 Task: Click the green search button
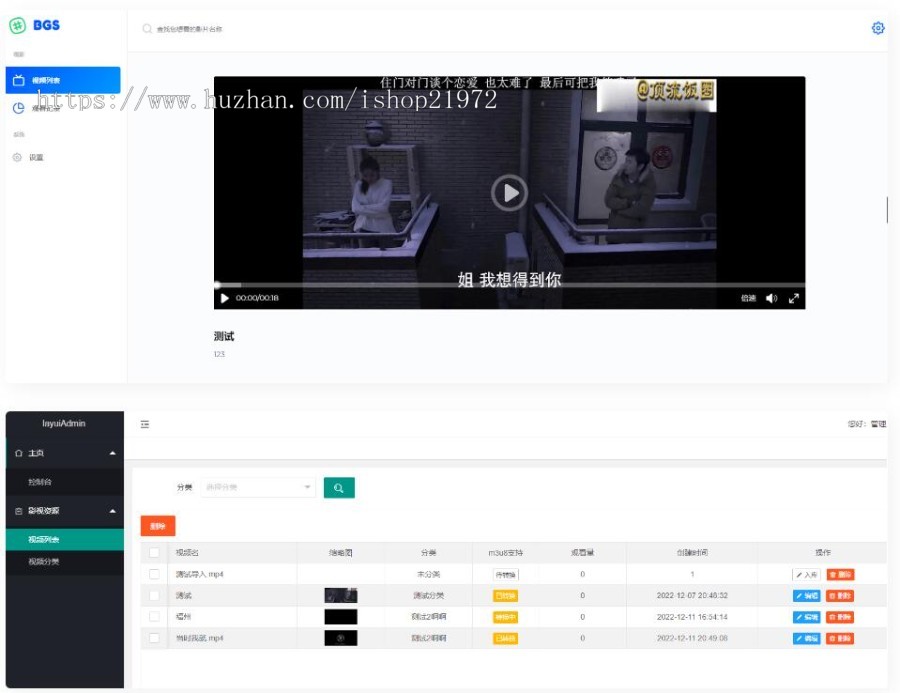(x=339, y=487)
